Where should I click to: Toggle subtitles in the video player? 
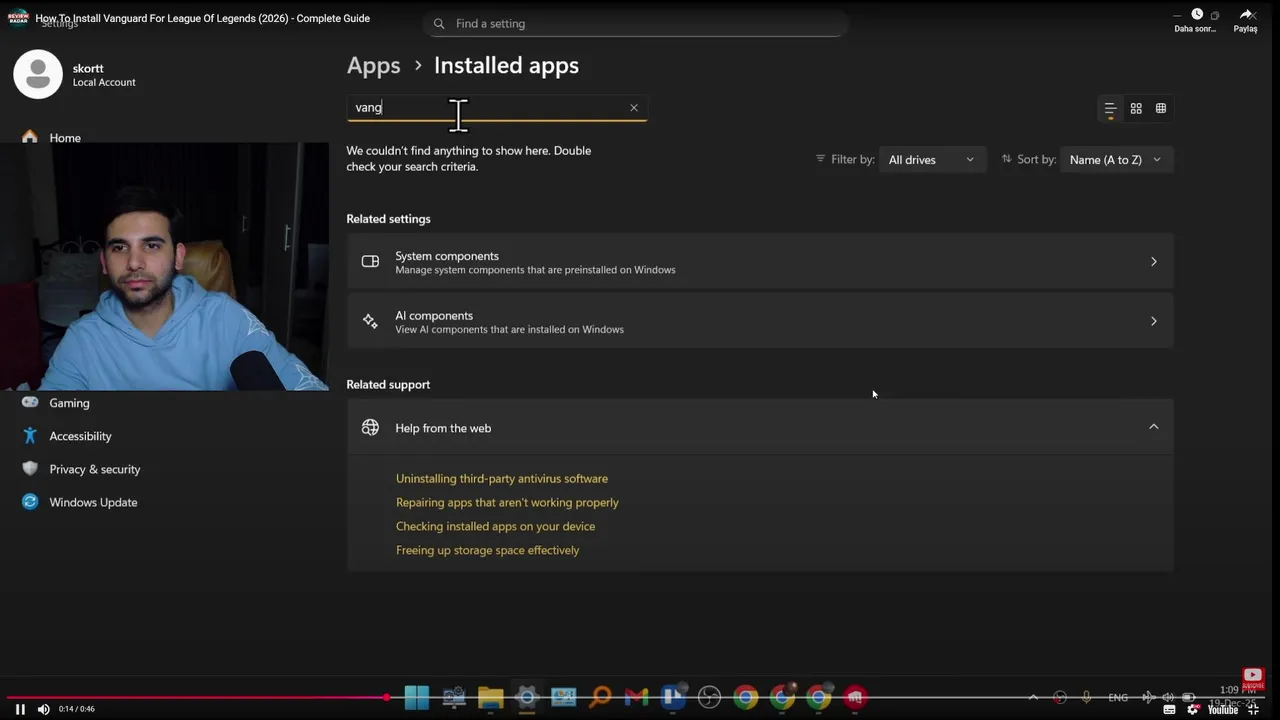(1169, 709)
